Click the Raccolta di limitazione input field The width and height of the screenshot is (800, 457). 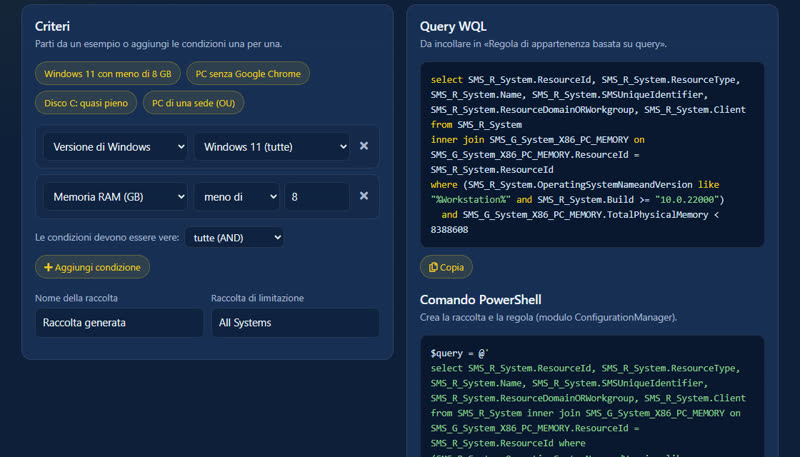[295, 323]
